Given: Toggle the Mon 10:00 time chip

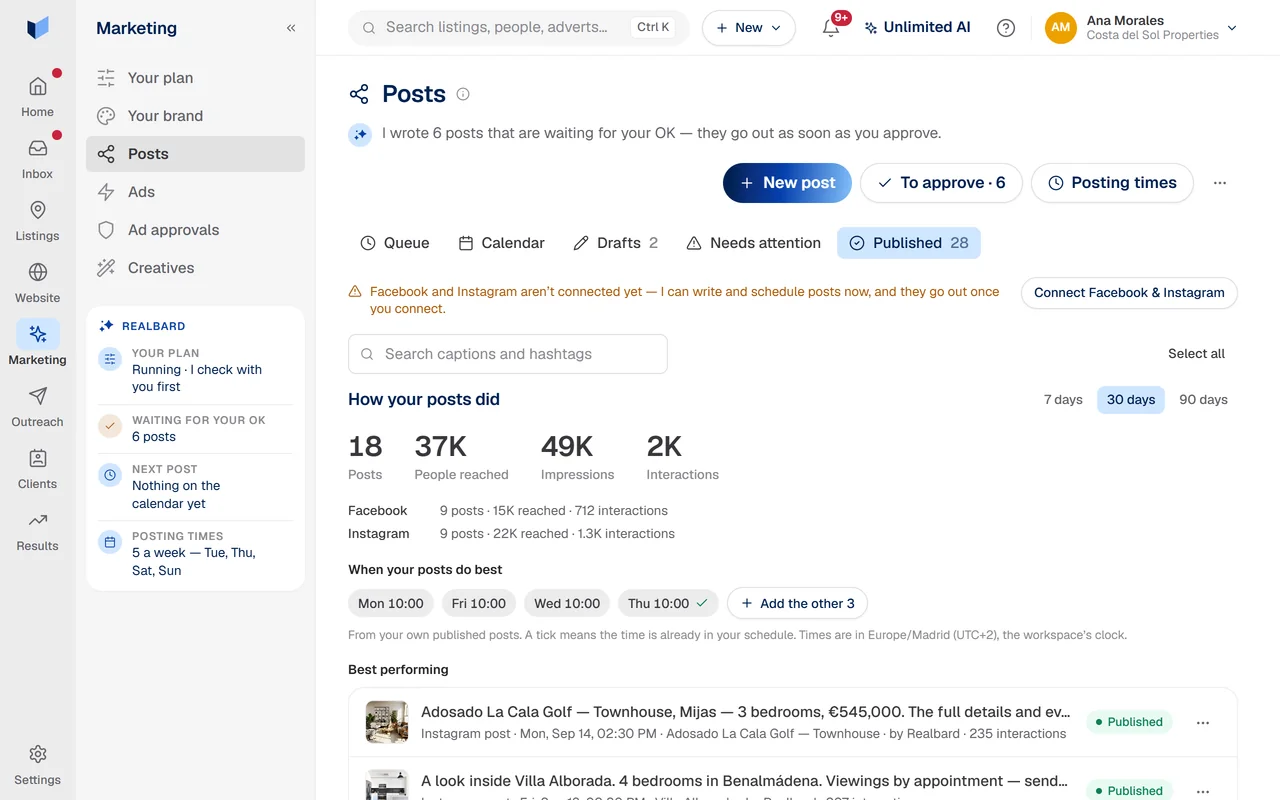Looking at the screenshot, I should [x=391, y=604].
